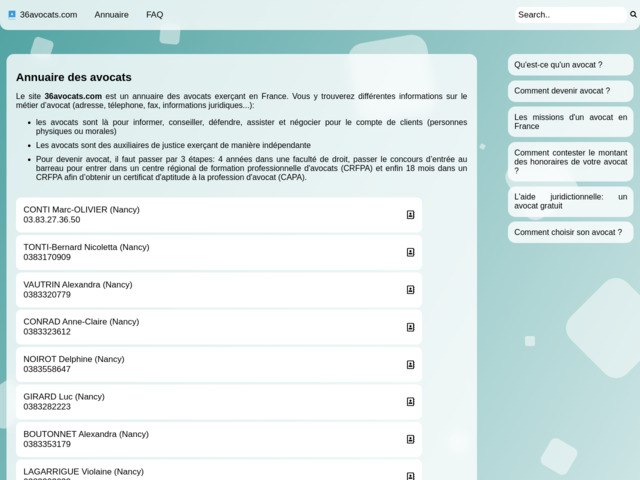This screenshot has width=640, height=480.
Task: Click phone number 0383353179
Action: tap(47, 444)
